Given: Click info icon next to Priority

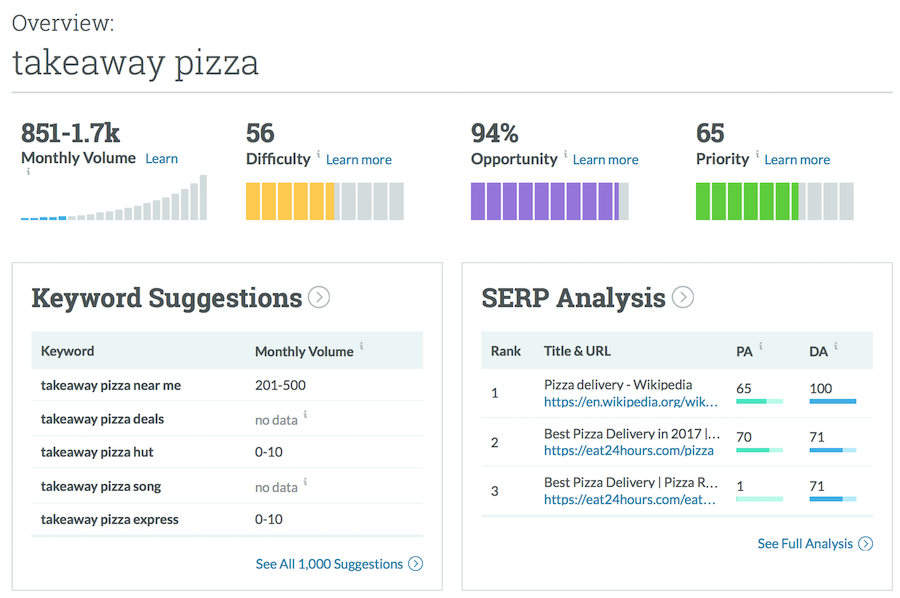Looking at the screenshot, I should click(x=758, y=154).
